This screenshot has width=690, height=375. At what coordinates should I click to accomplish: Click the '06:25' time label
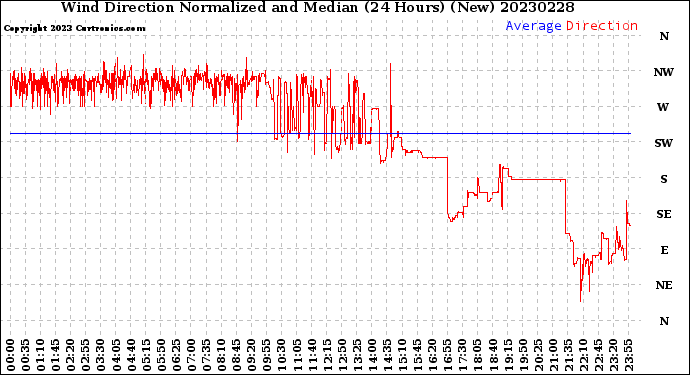point(176,355)
